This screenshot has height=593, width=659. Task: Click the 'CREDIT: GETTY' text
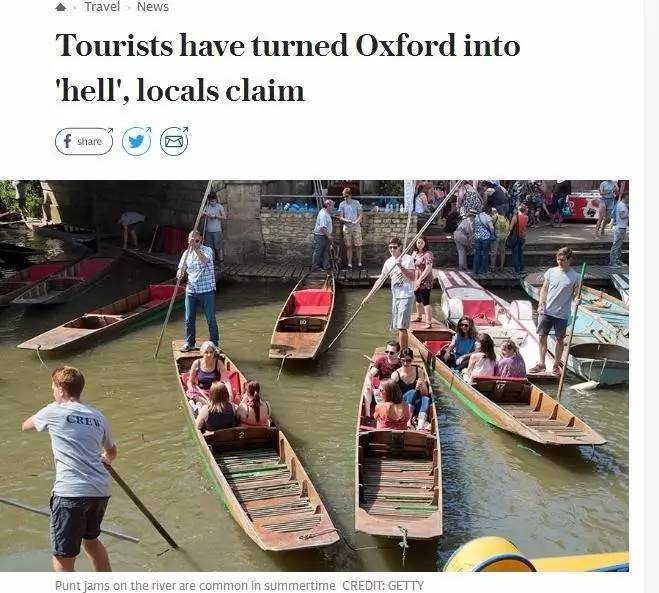click(384, 585)
